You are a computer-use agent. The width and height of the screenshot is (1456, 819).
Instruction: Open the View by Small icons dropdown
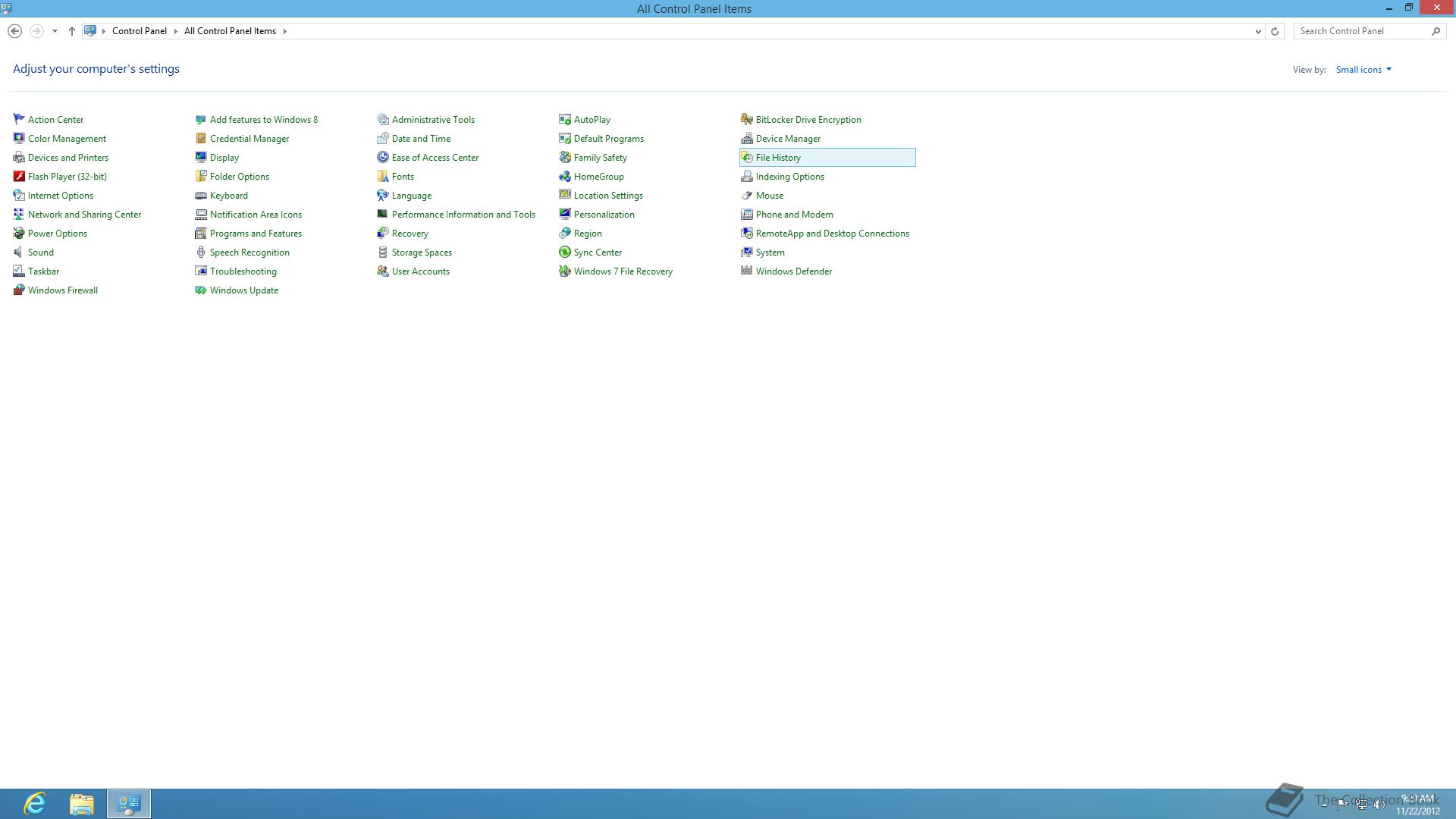click(x=1363, y=69)
